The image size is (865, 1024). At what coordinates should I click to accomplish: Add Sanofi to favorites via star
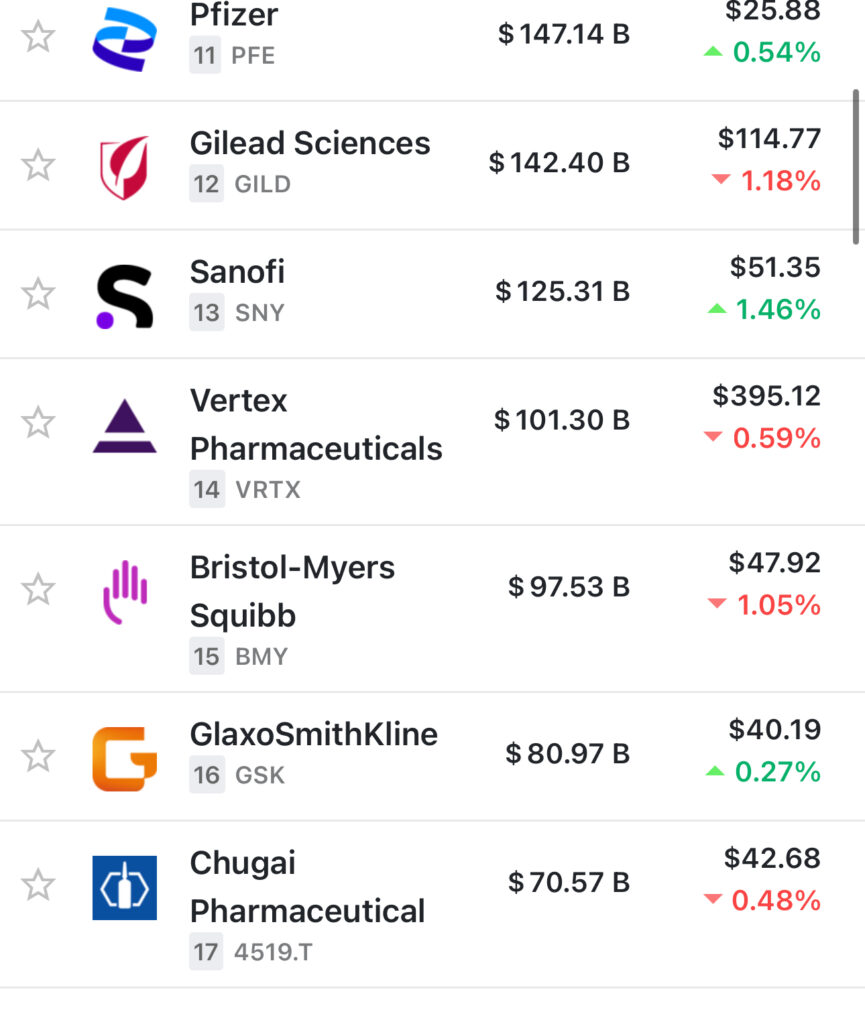[x=38, y=294]
